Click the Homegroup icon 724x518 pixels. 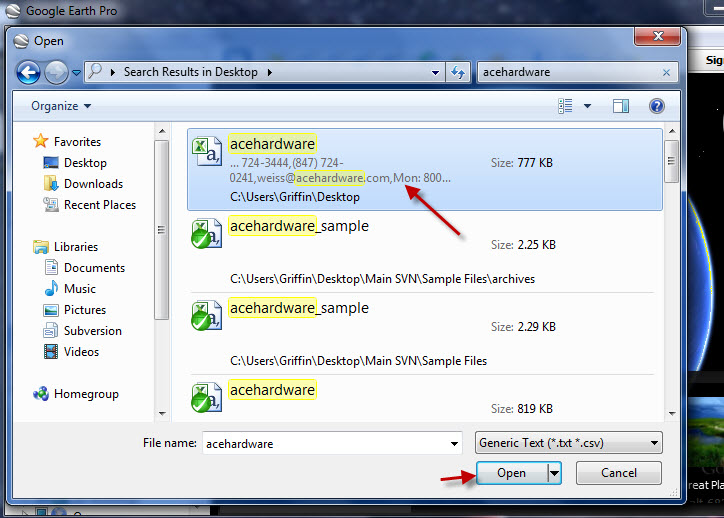(x=41, y=393)
